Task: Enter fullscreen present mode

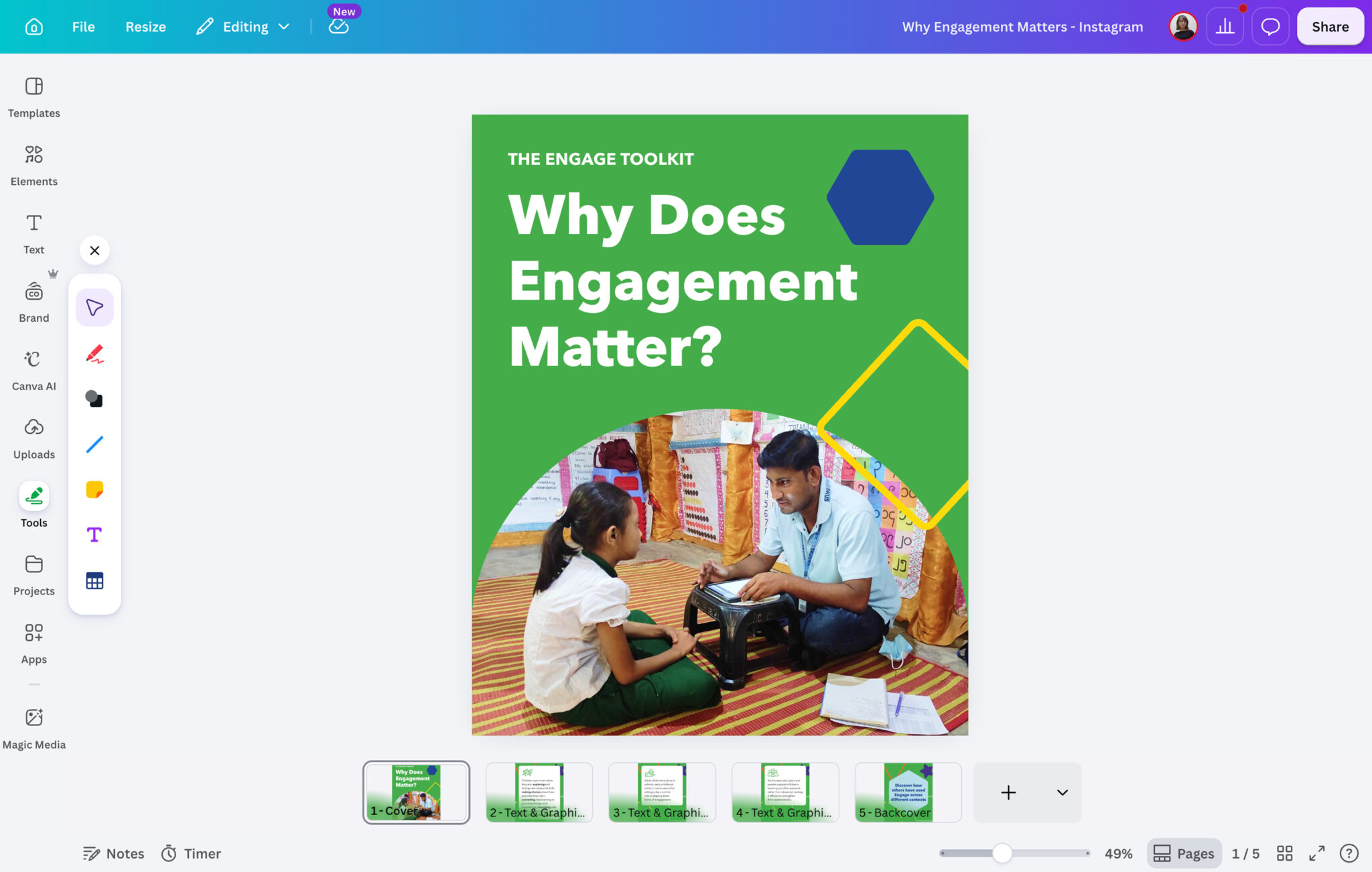Action: [x=1317, y=853]
